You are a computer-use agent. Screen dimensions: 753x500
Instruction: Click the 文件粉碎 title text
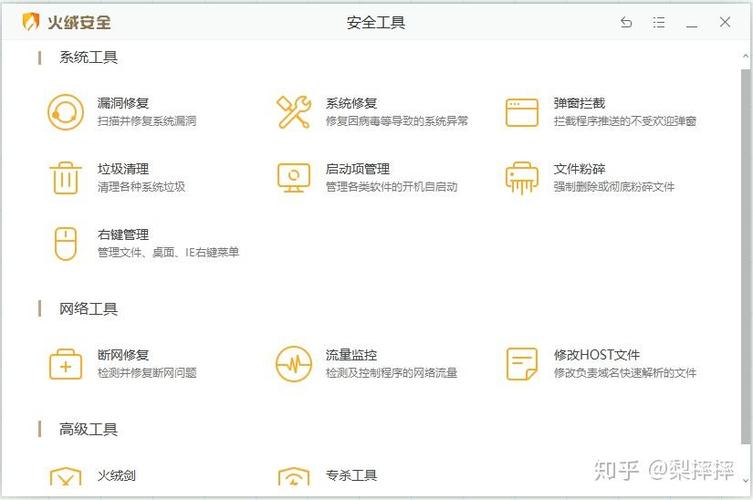coord(579,169)
